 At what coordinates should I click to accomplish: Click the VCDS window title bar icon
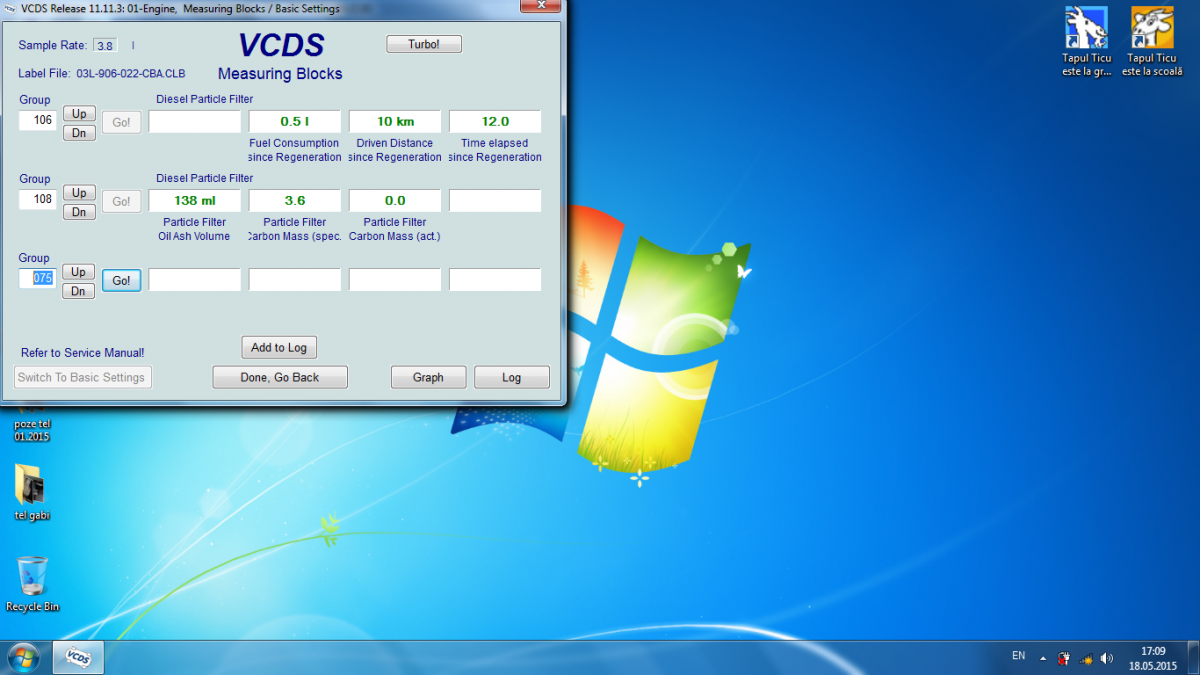[x=10, y=9]
